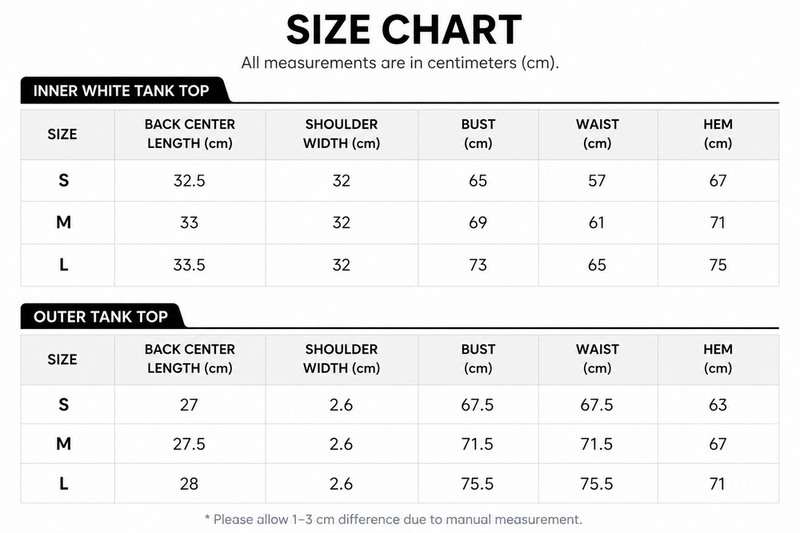Click outer tank BACK CENTER LENGTH header
The width and height of the screenshot is (800, 533).
(x=190, y=359)
